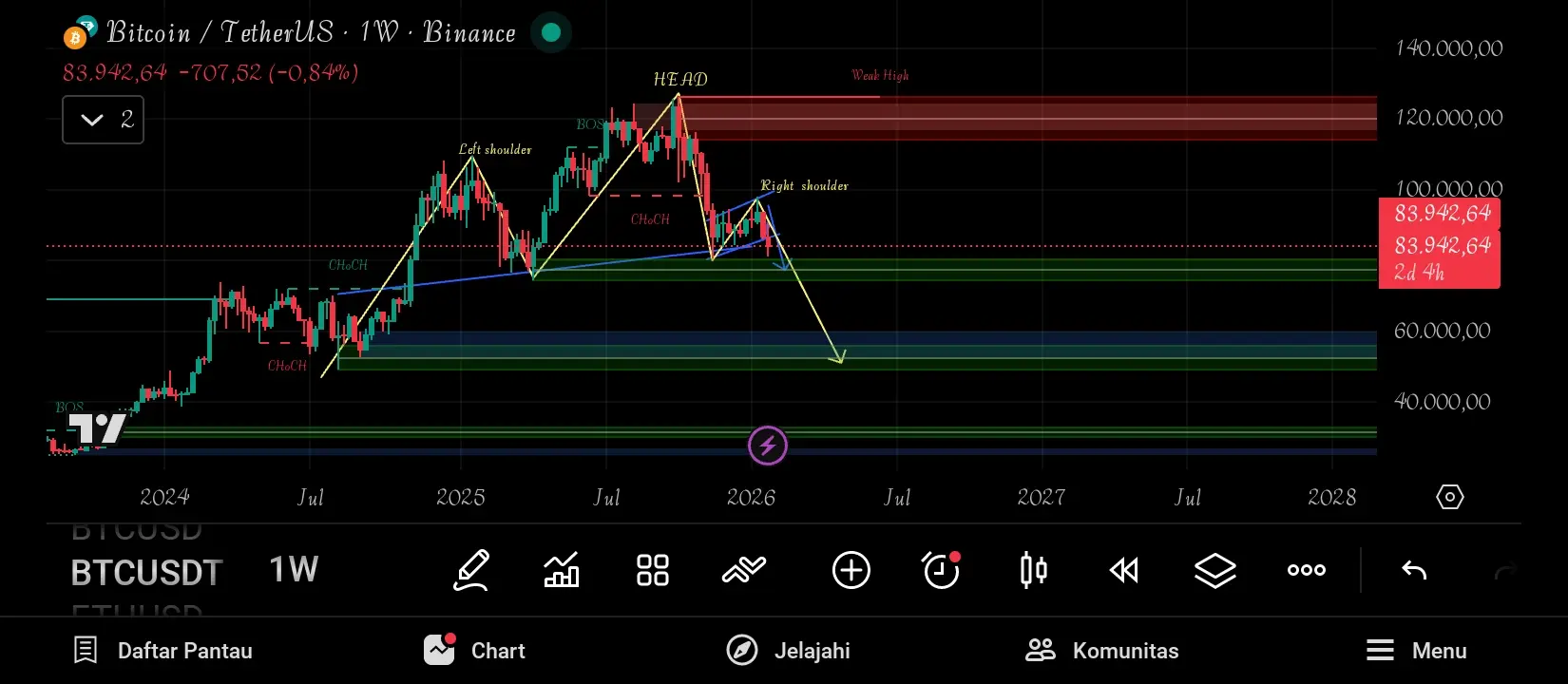Open chart settings hexagon icon

coord(1450,497)
